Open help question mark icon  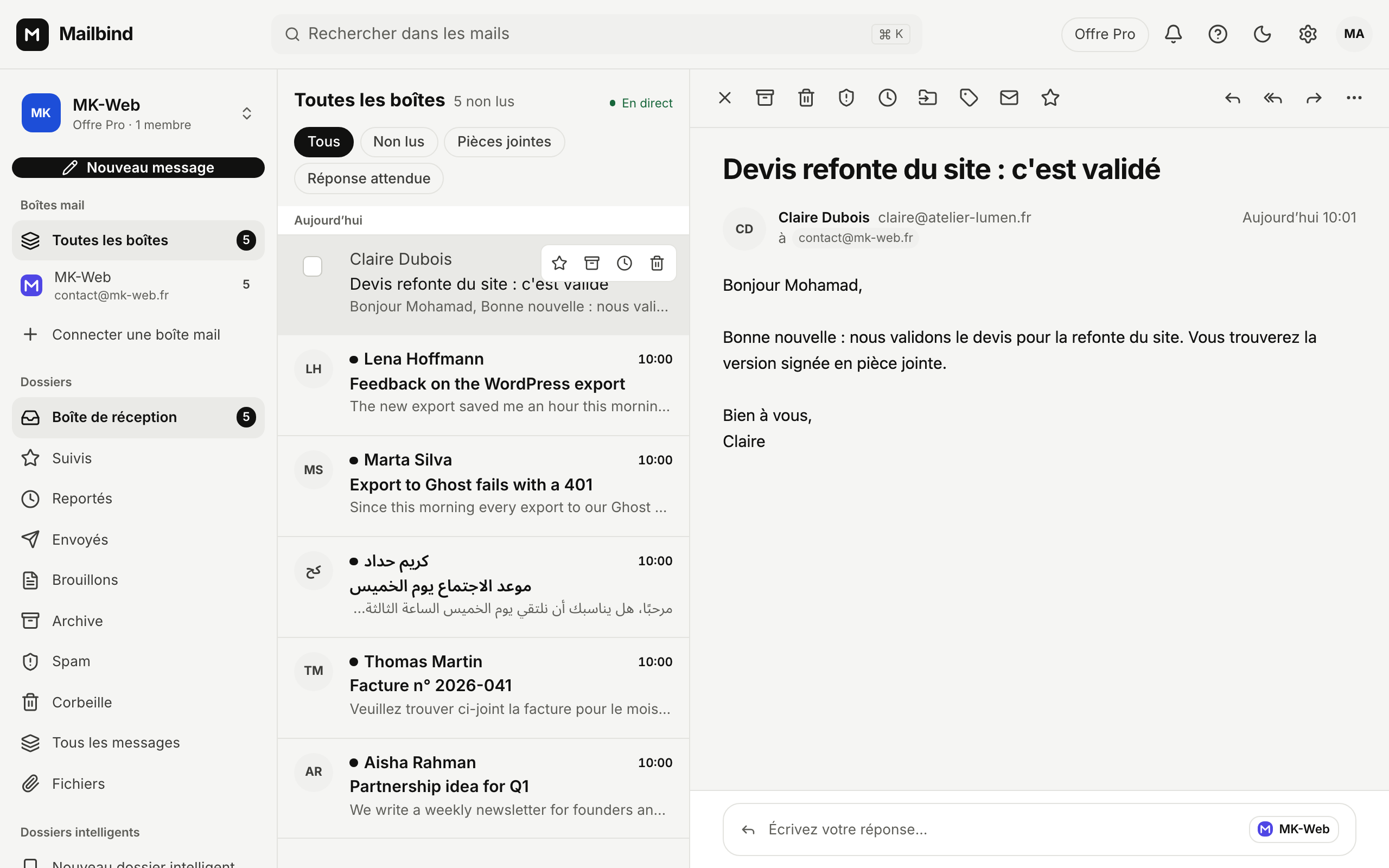(1218, 34)
